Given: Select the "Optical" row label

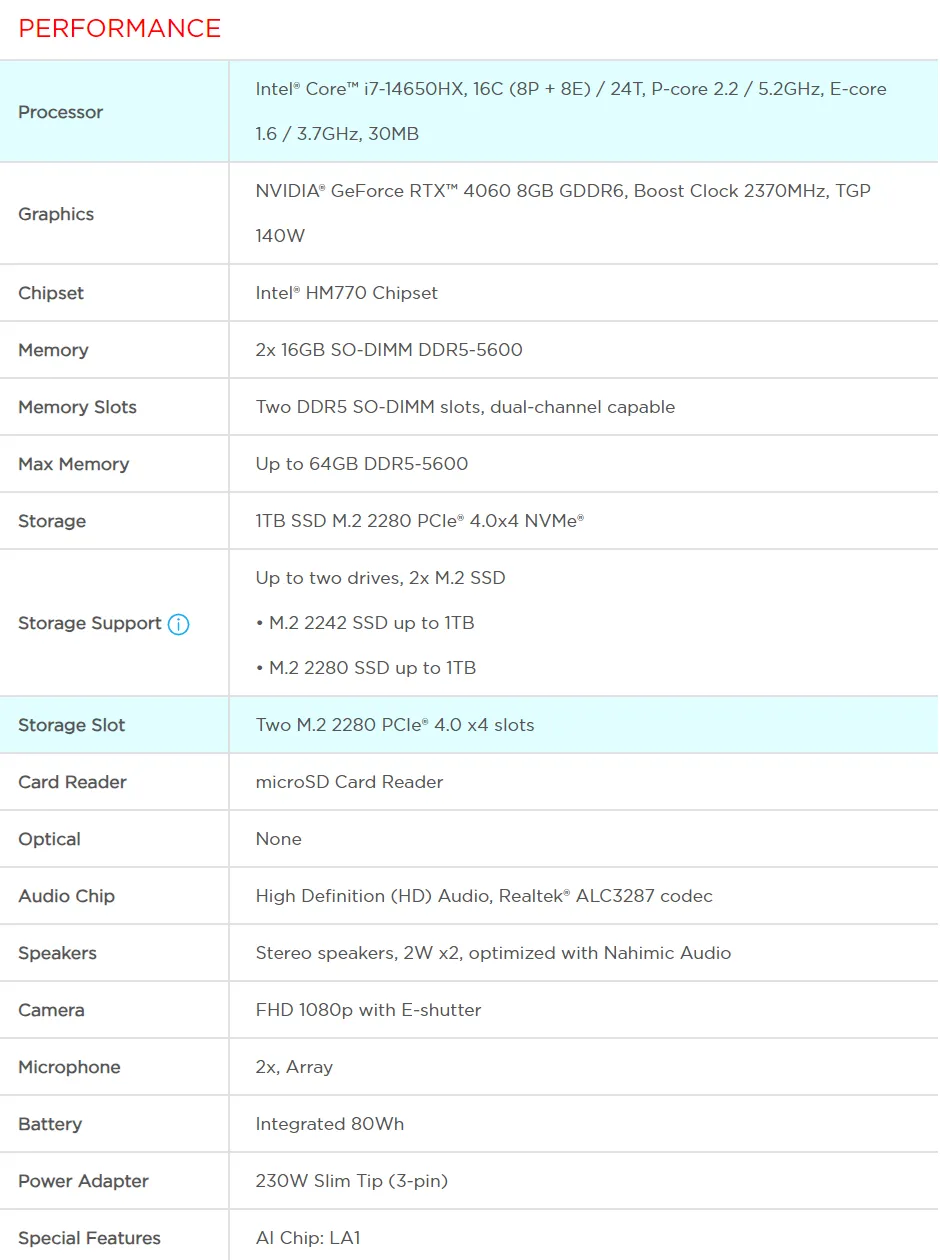Looking at the screenshot, I should (x=49, y=839).
